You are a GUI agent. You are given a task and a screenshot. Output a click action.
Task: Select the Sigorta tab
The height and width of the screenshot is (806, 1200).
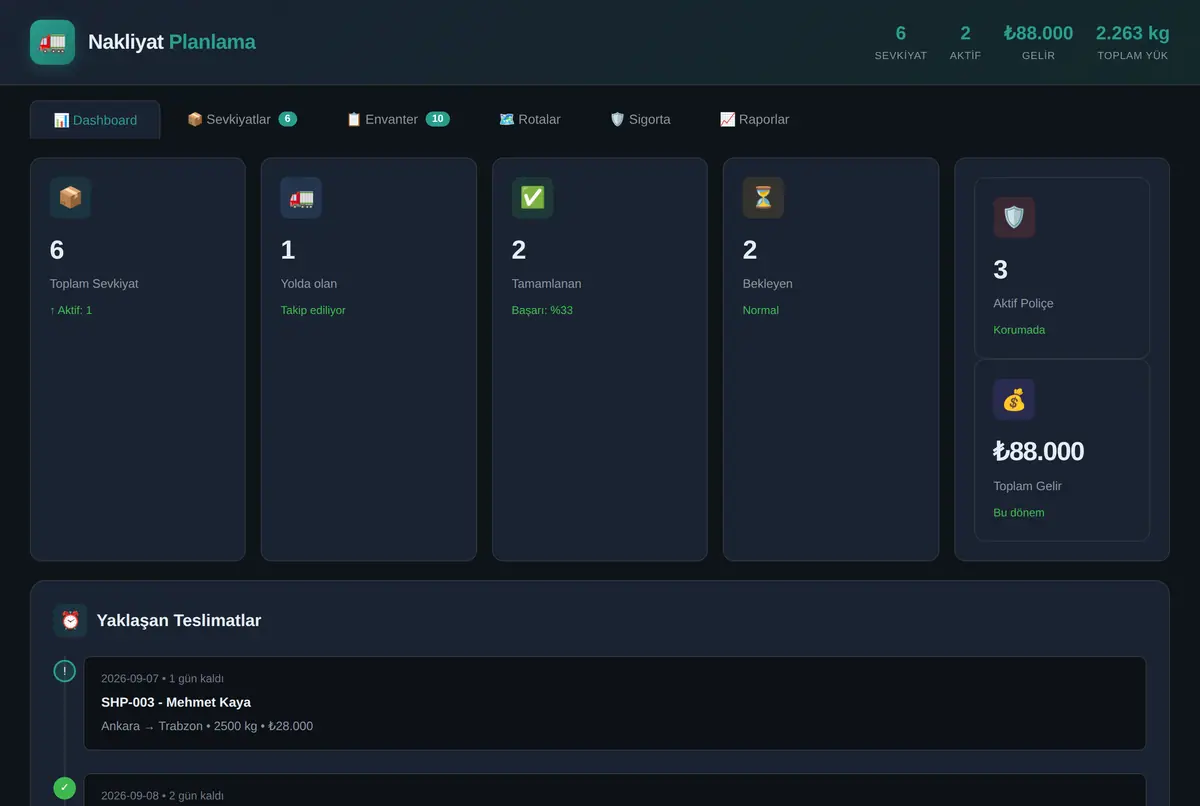coord(640,119)
